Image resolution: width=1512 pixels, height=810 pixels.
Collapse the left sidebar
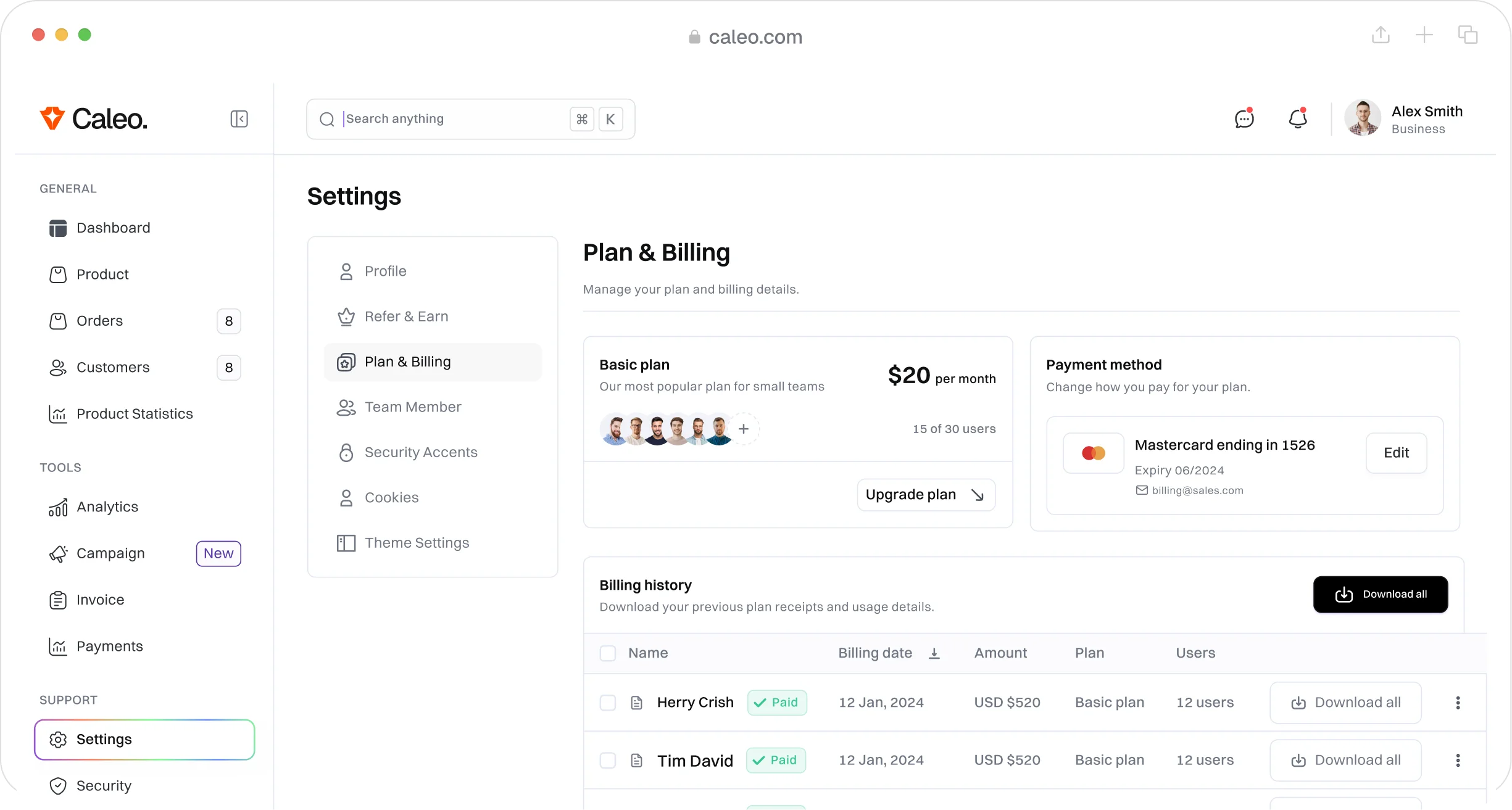click(x=239, y=118)
